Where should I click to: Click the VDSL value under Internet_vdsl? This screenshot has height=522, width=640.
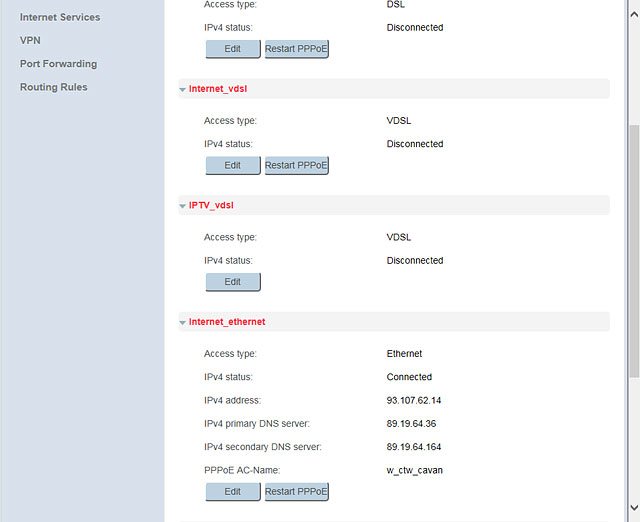pyautogui.click(x=399, y=121)
